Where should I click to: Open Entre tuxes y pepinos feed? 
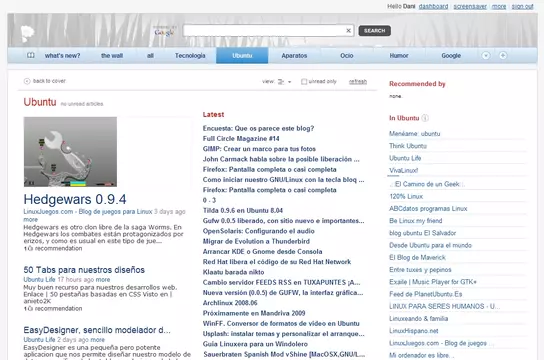(x=420, y=269)
